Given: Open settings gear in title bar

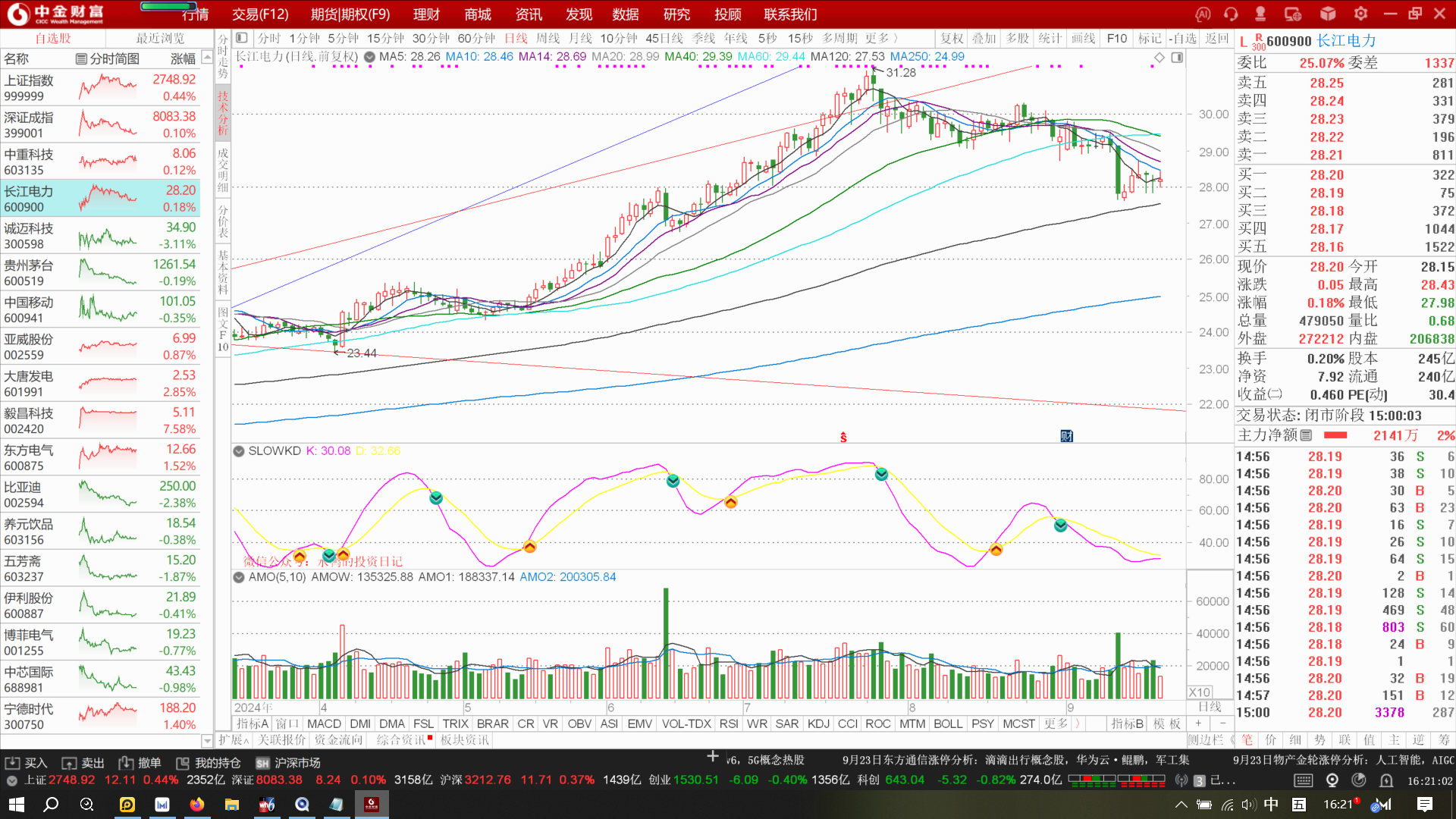Looking at the screenshot, I should [1361, 14].
